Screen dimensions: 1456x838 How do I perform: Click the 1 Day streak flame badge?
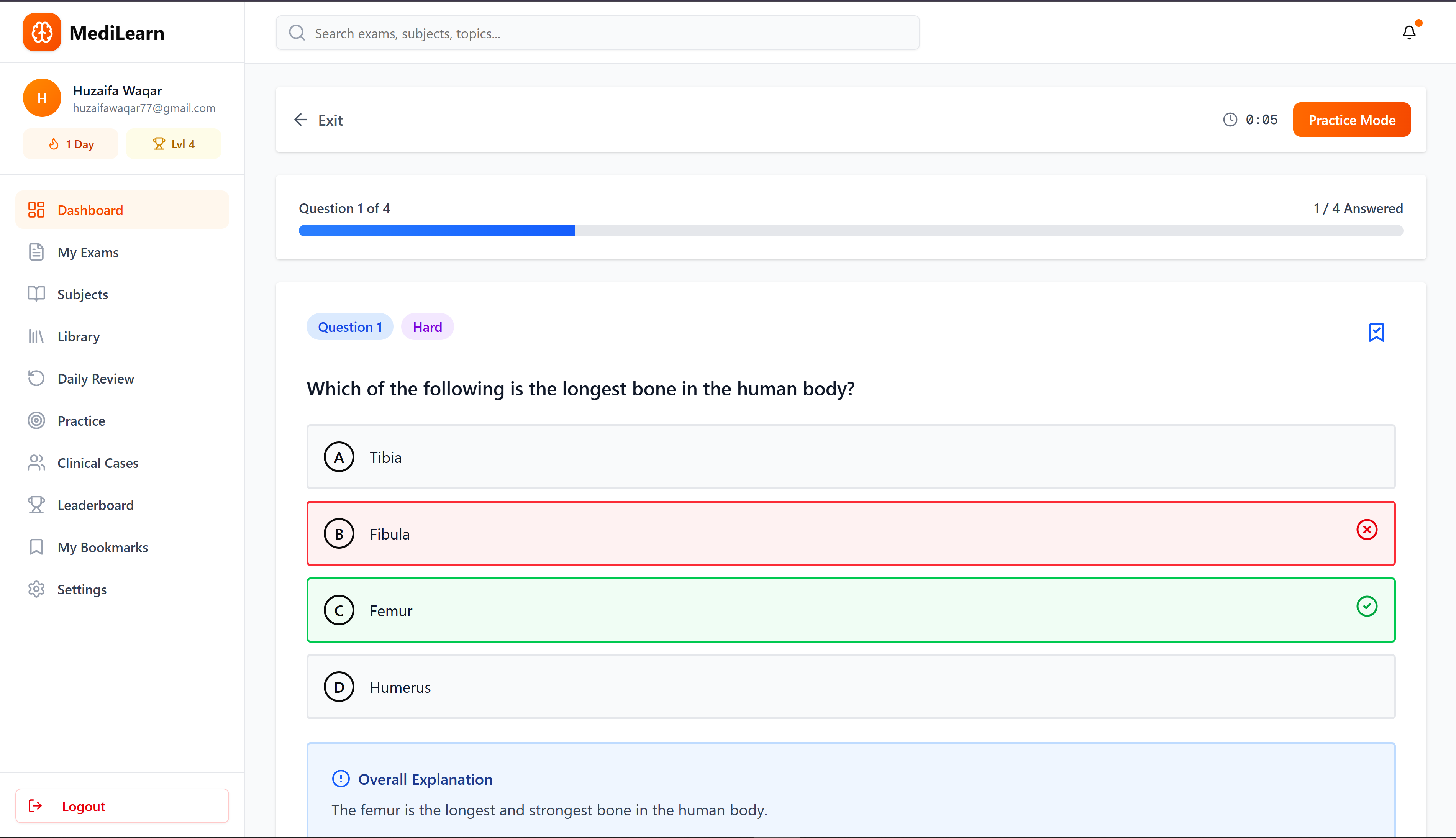click(71, 144)
